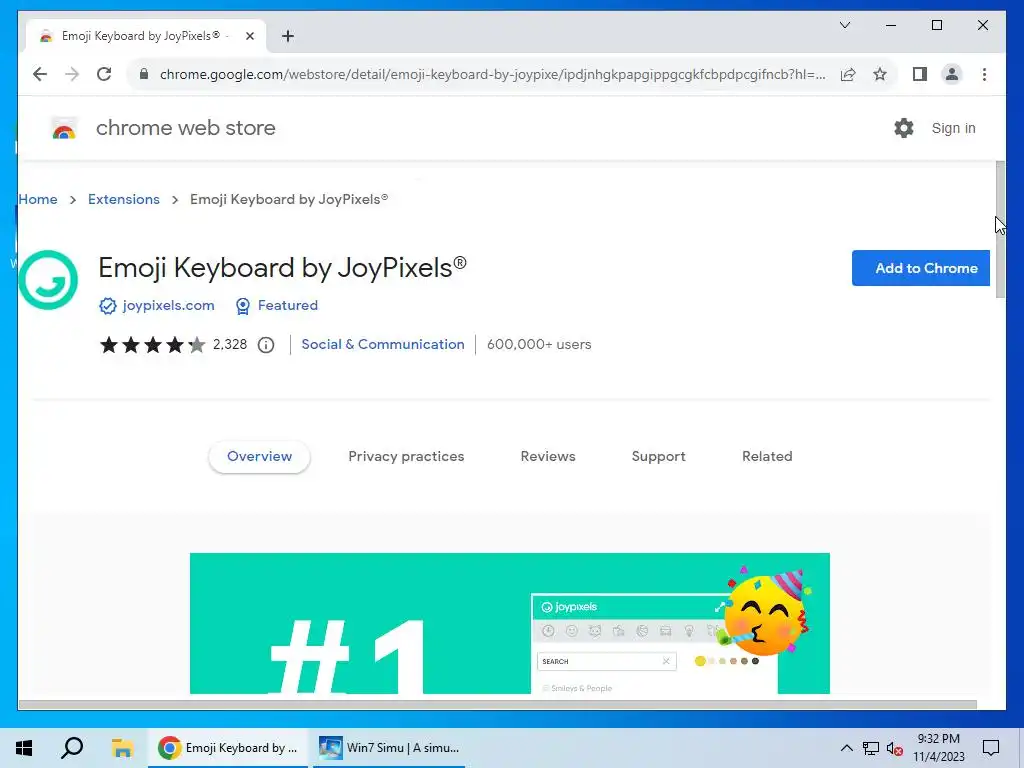The height and width of the screenshot is (768, 1024).
Task: Switch to the Reviews tab
Action: tap(548, 456)
